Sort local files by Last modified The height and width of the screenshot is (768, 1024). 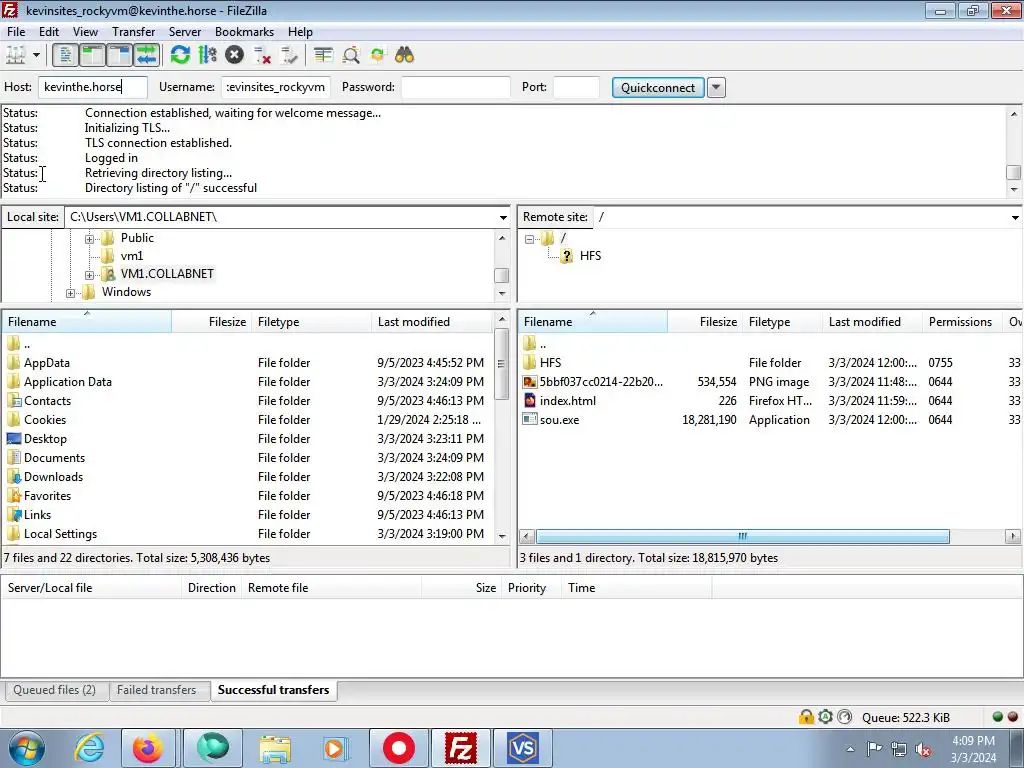click(432, 322)
